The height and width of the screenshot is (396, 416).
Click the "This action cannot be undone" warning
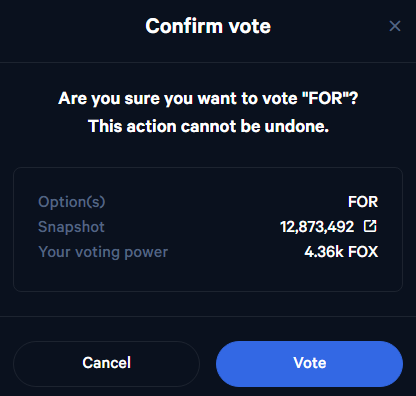click(208, 127)
